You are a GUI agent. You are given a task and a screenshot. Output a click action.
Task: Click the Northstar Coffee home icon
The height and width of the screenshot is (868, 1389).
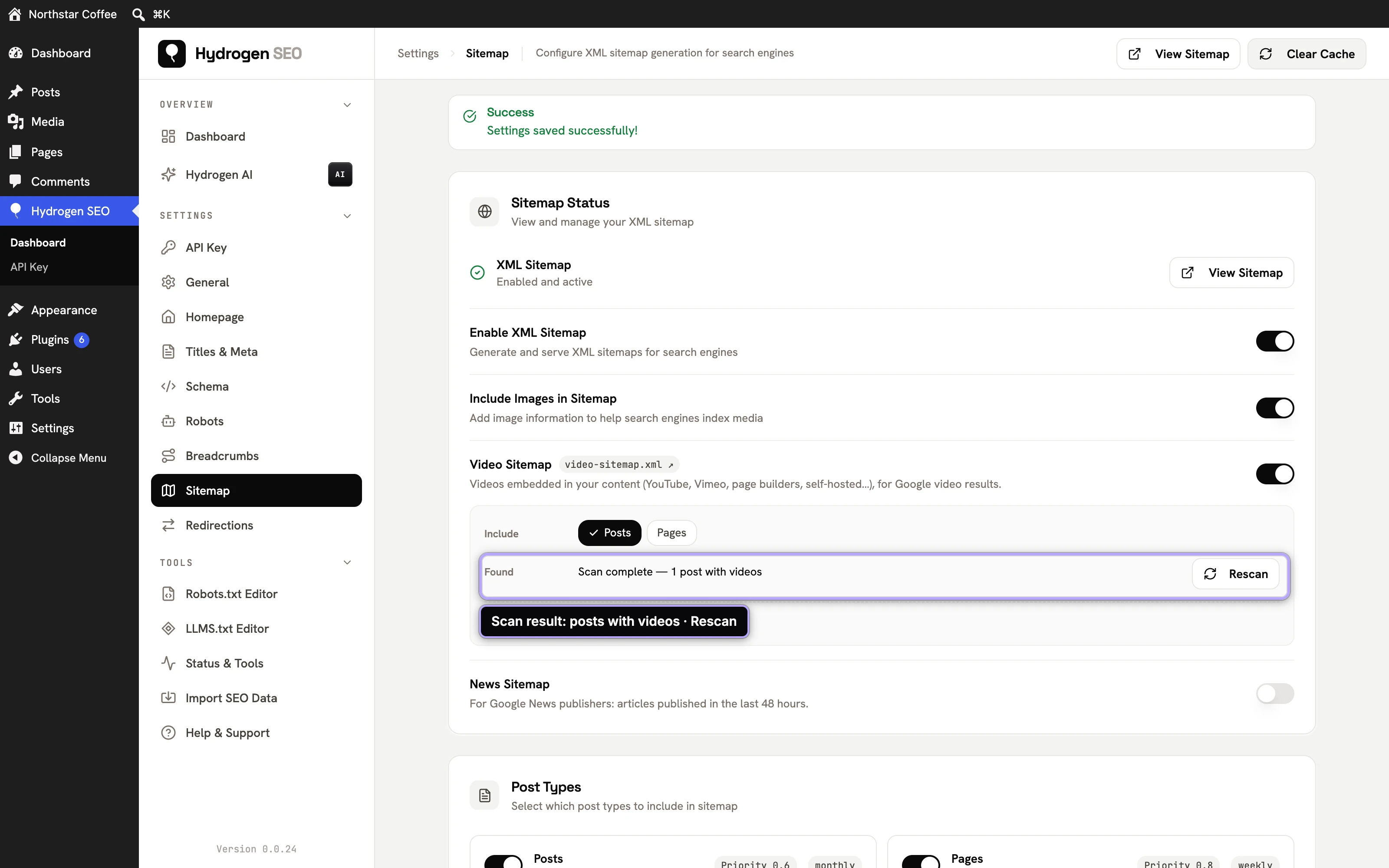[x=15, y=14]
